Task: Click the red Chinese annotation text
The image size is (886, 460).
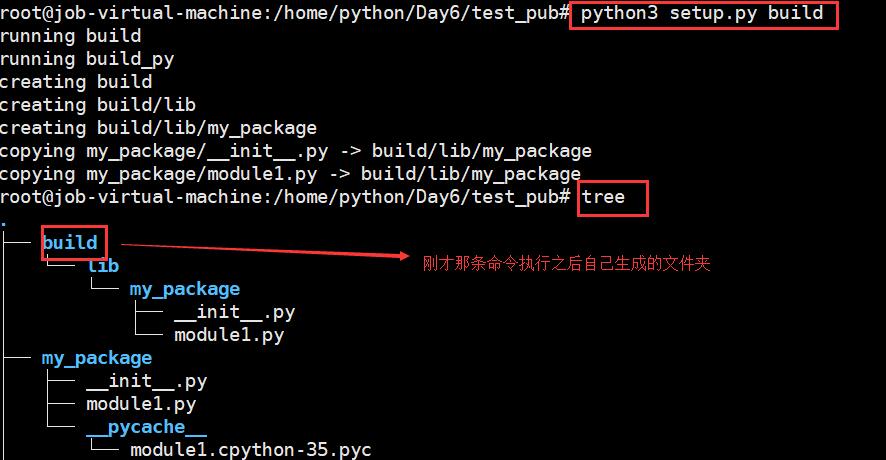Action: click(x=566, y=263)
